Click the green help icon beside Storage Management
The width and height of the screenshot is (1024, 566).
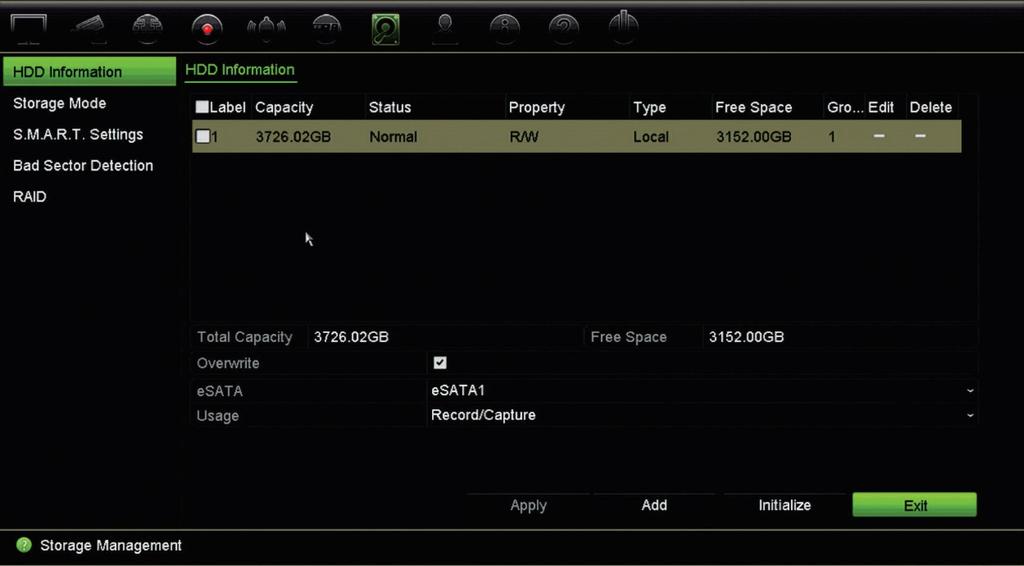[x=24, y=545]
